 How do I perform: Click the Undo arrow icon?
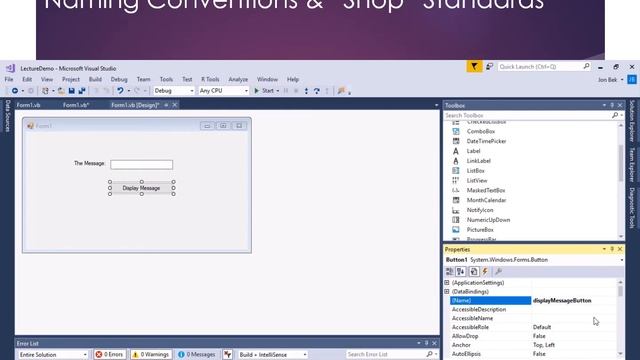click(120, 91)
